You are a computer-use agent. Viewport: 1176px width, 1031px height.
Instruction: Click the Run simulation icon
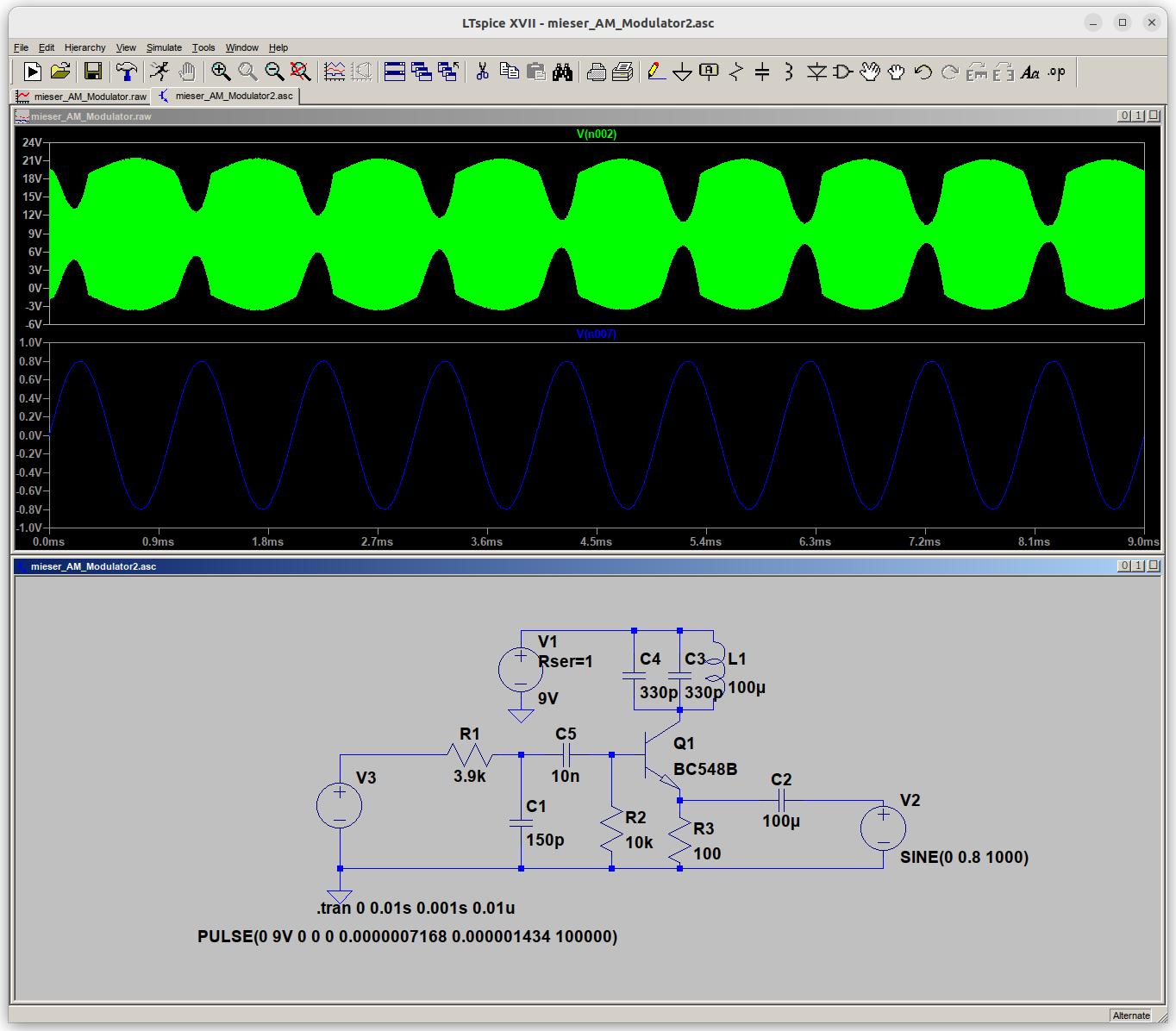click(160, 72)
